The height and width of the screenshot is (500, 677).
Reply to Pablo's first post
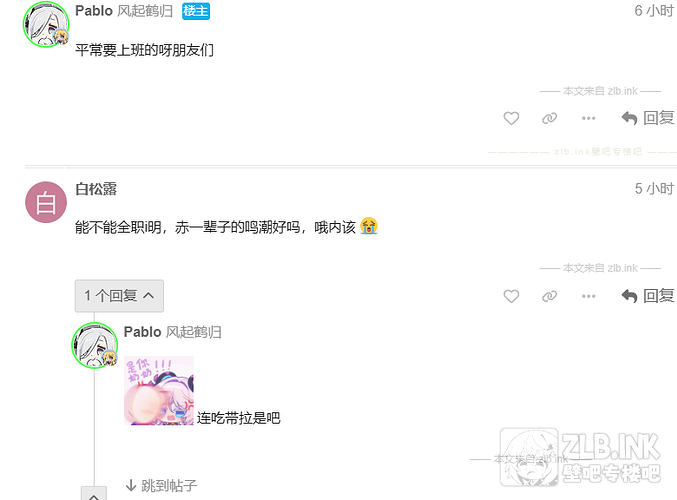[648, 118]
